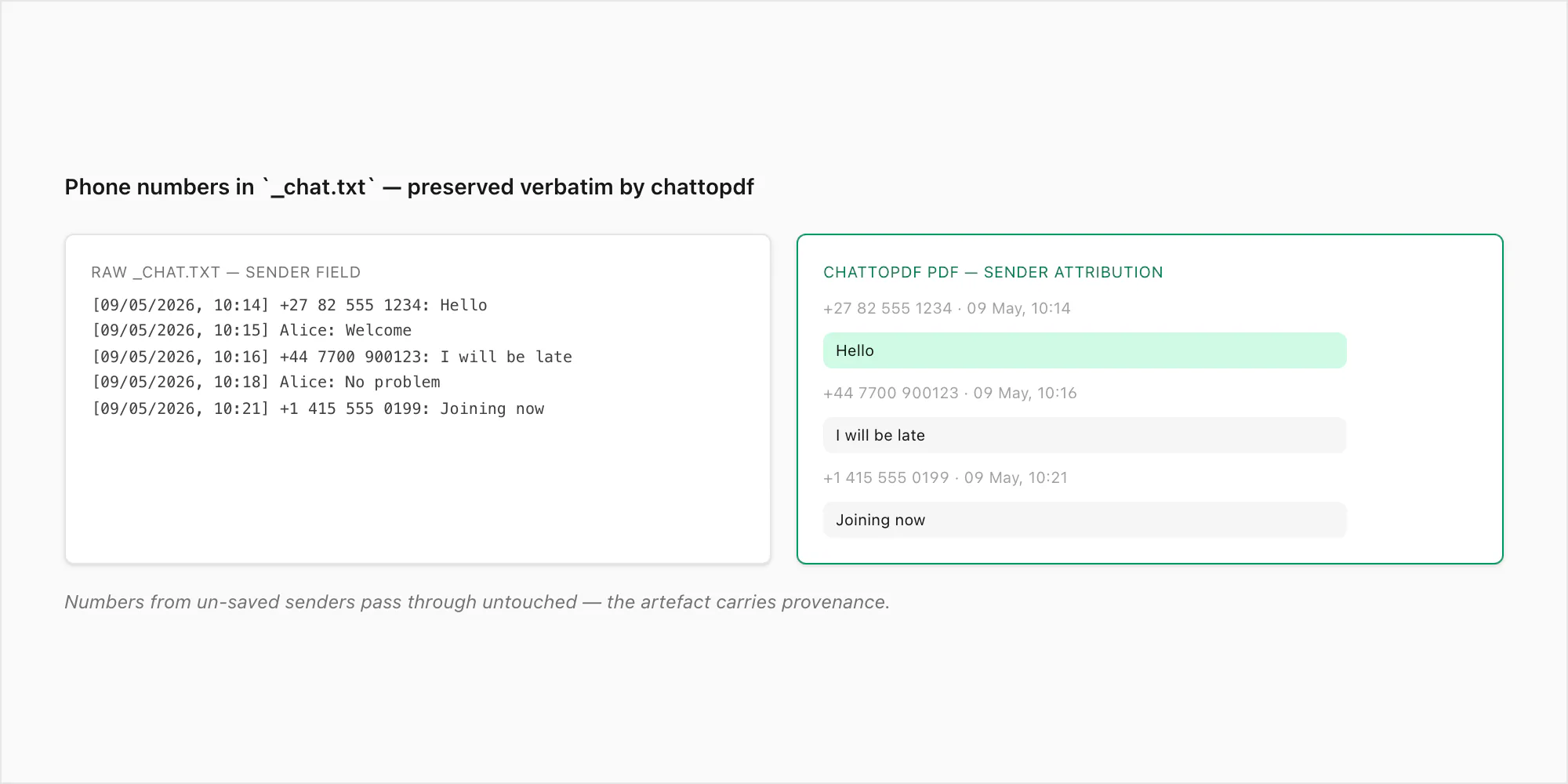Click the timestamp [09/05/2026, 10:21] in raw log
Image resolution: width=1568 pixels, height=784 pixels.
pyautogui.click(x=180, y=408)
